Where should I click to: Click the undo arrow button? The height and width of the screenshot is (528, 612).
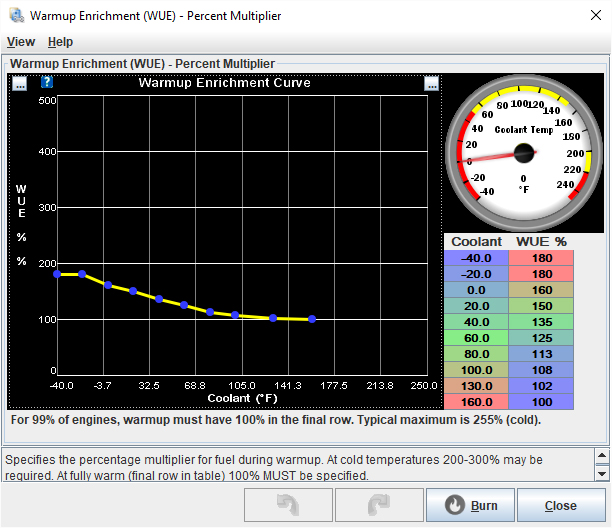(288, 505)
